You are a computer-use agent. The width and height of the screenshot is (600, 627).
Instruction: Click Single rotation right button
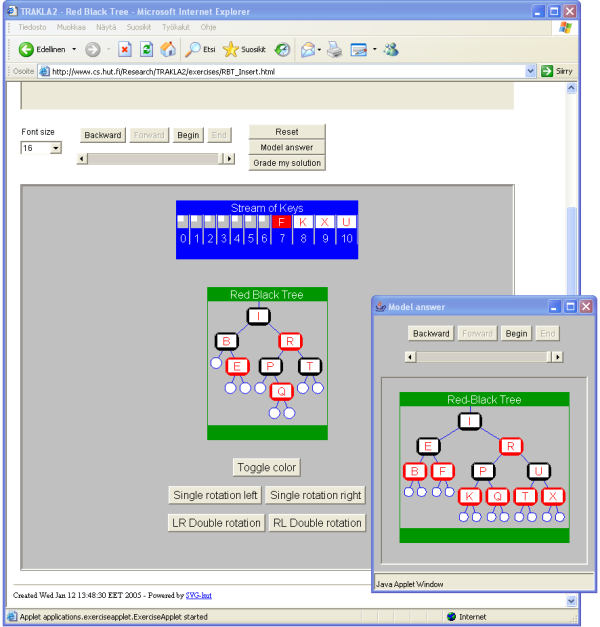(x=316, y=495)
